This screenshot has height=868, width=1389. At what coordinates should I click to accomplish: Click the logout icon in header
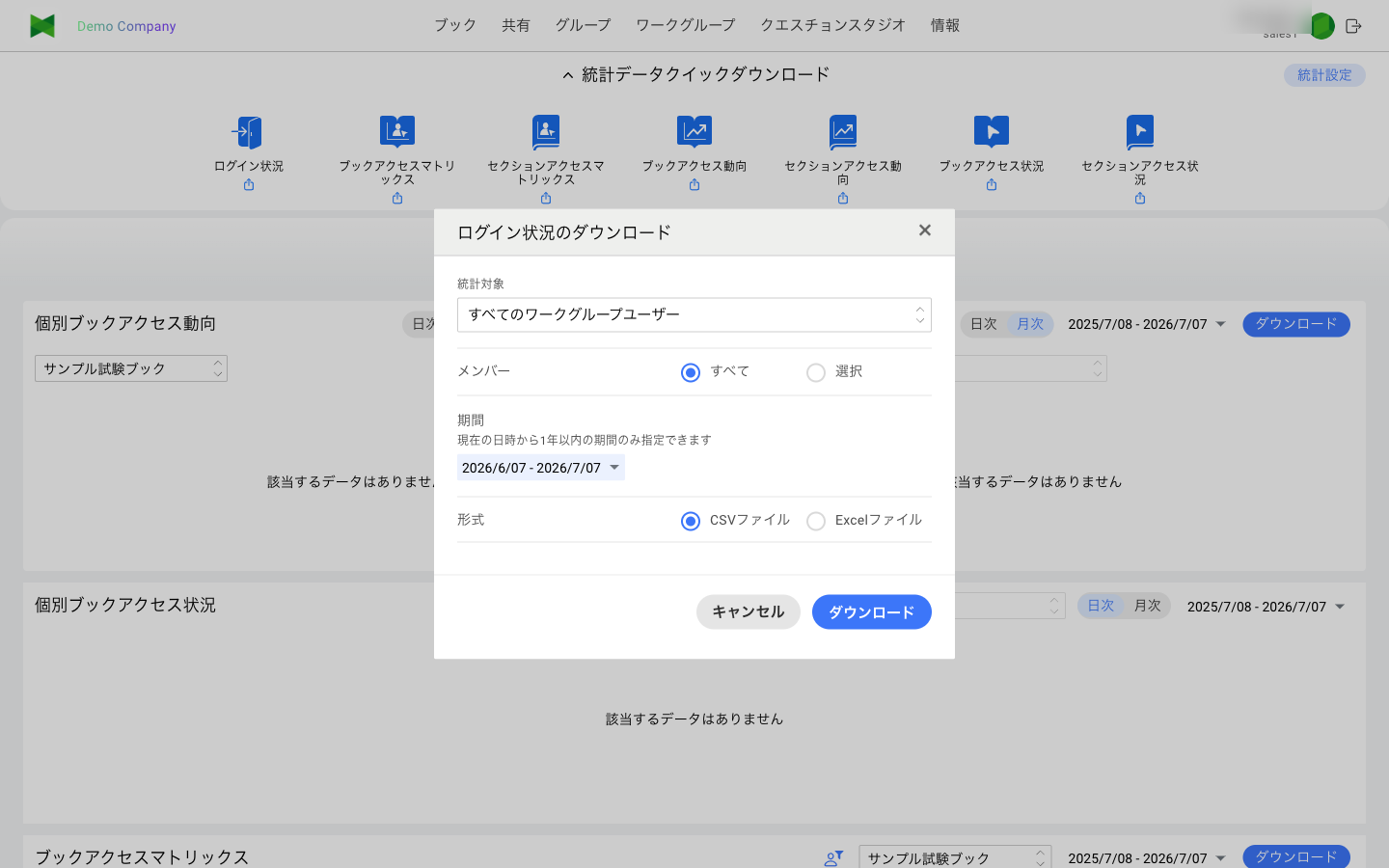1353,26
